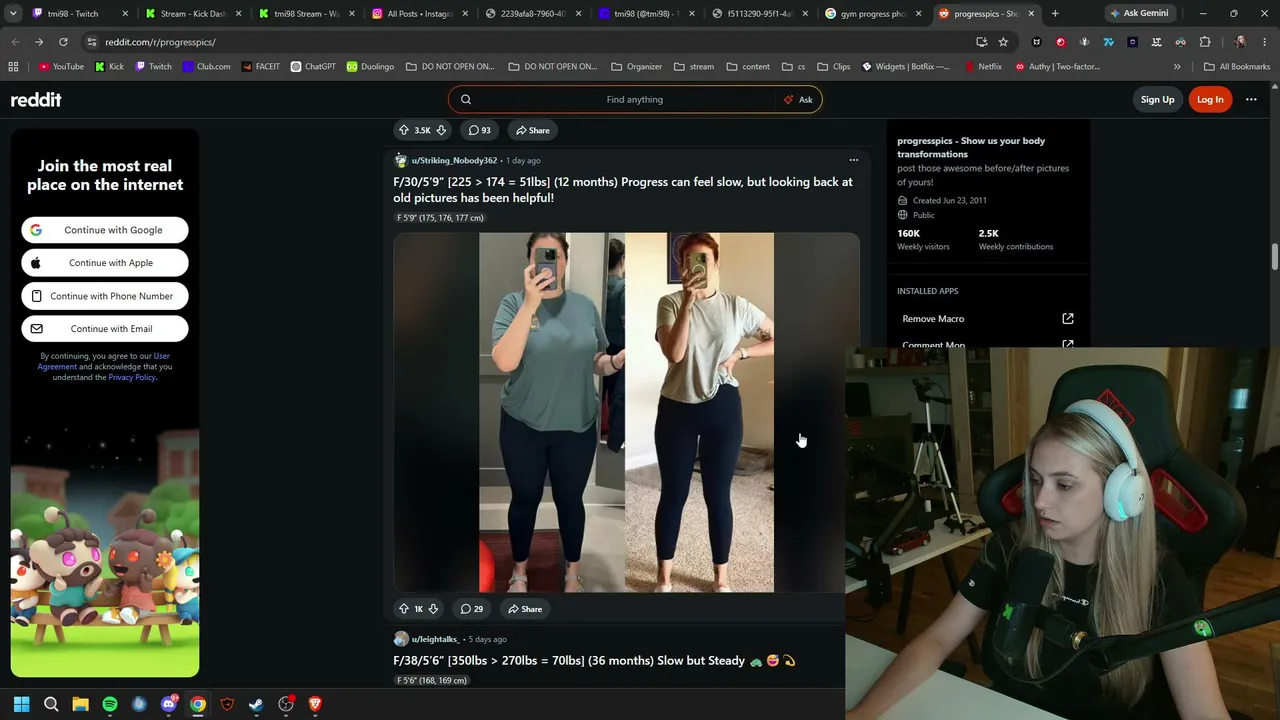Image resolution: width=1280 pixels, height=720 pixels.
Task: Open the Chrome three-dot menu
Action: 1265,42
